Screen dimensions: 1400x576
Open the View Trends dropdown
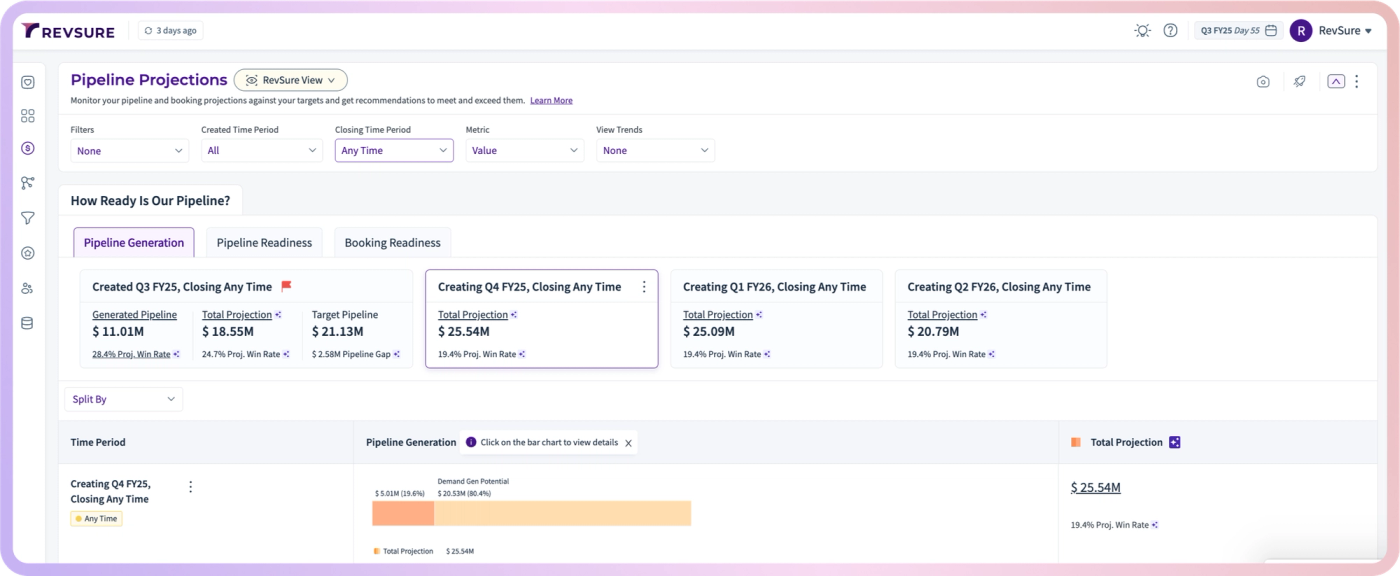tap(656, 150)
